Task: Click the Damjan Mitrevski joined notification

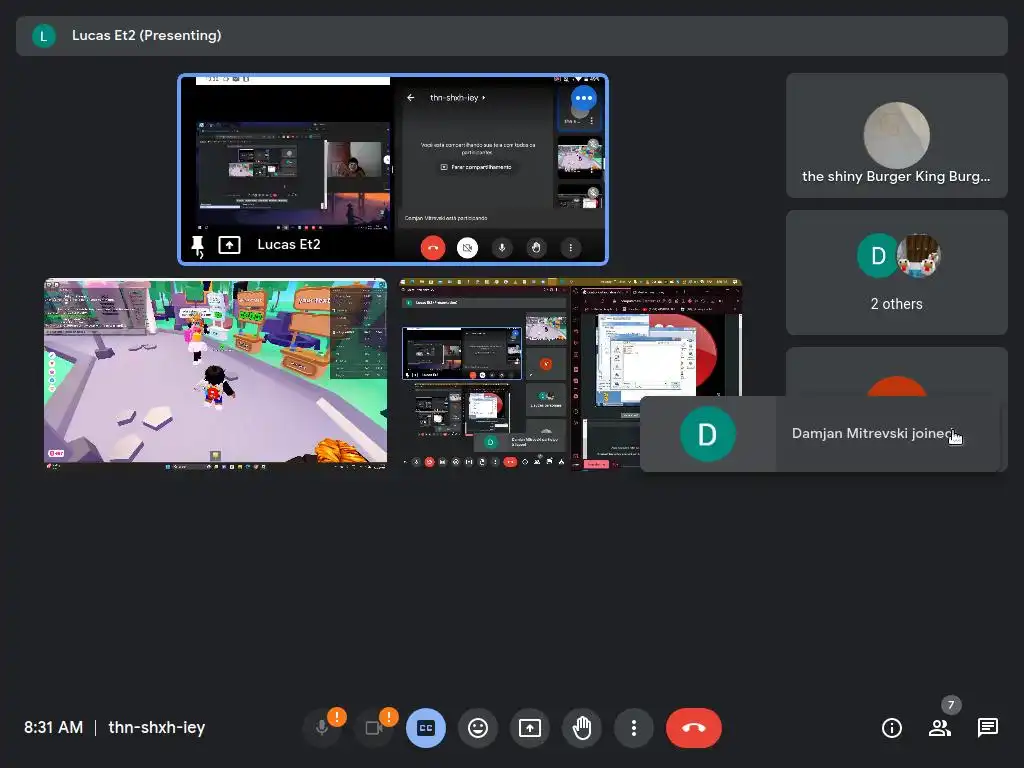Action: (820, 434)
